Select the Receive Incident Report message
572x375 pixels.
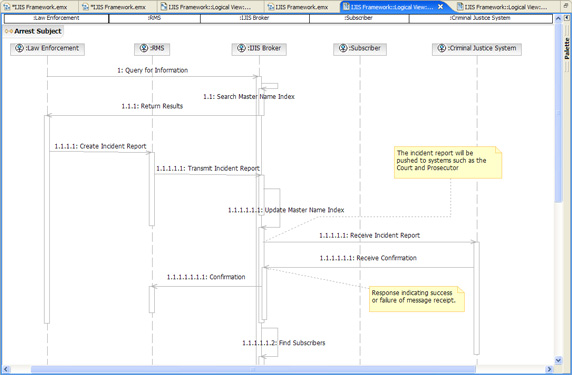point(370,236)
